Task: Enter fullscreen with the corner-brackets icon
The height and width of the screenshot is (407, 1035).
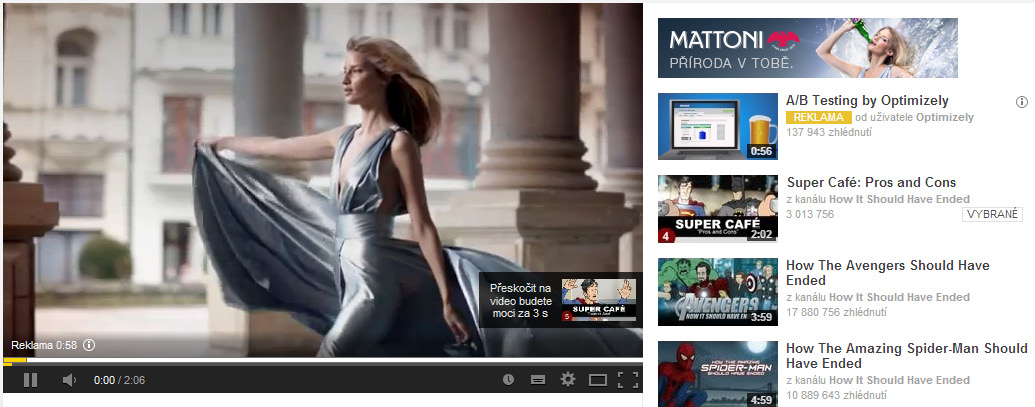Action: coord(628,379)
